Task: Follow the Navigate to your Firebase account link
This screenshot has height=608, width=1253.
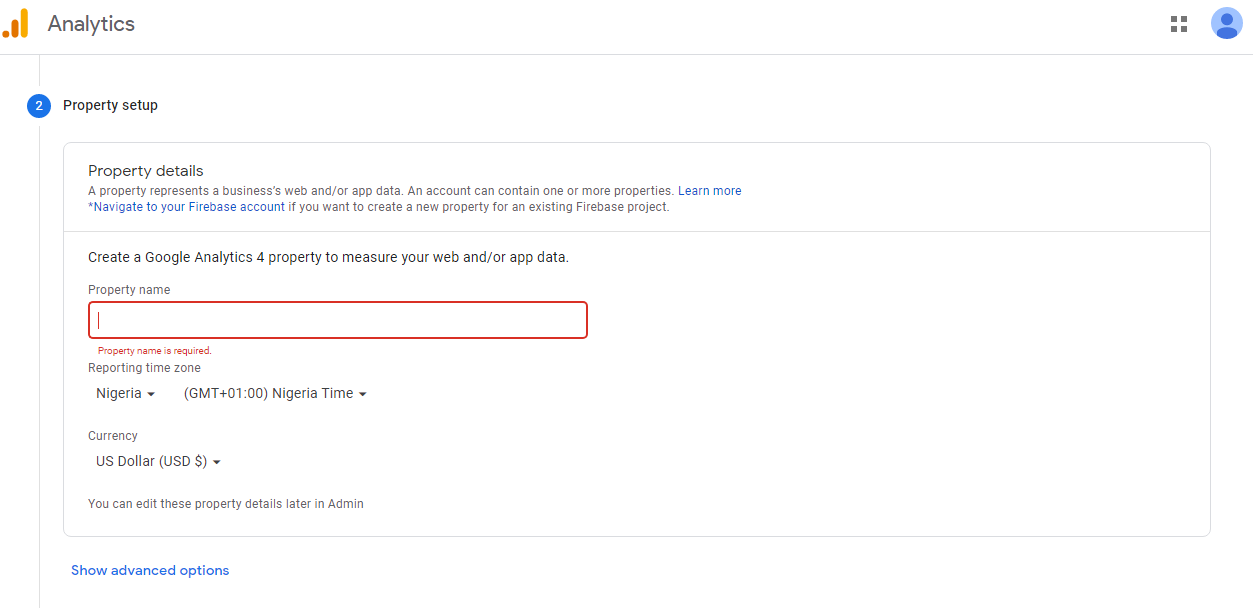Action: point(187,207)
